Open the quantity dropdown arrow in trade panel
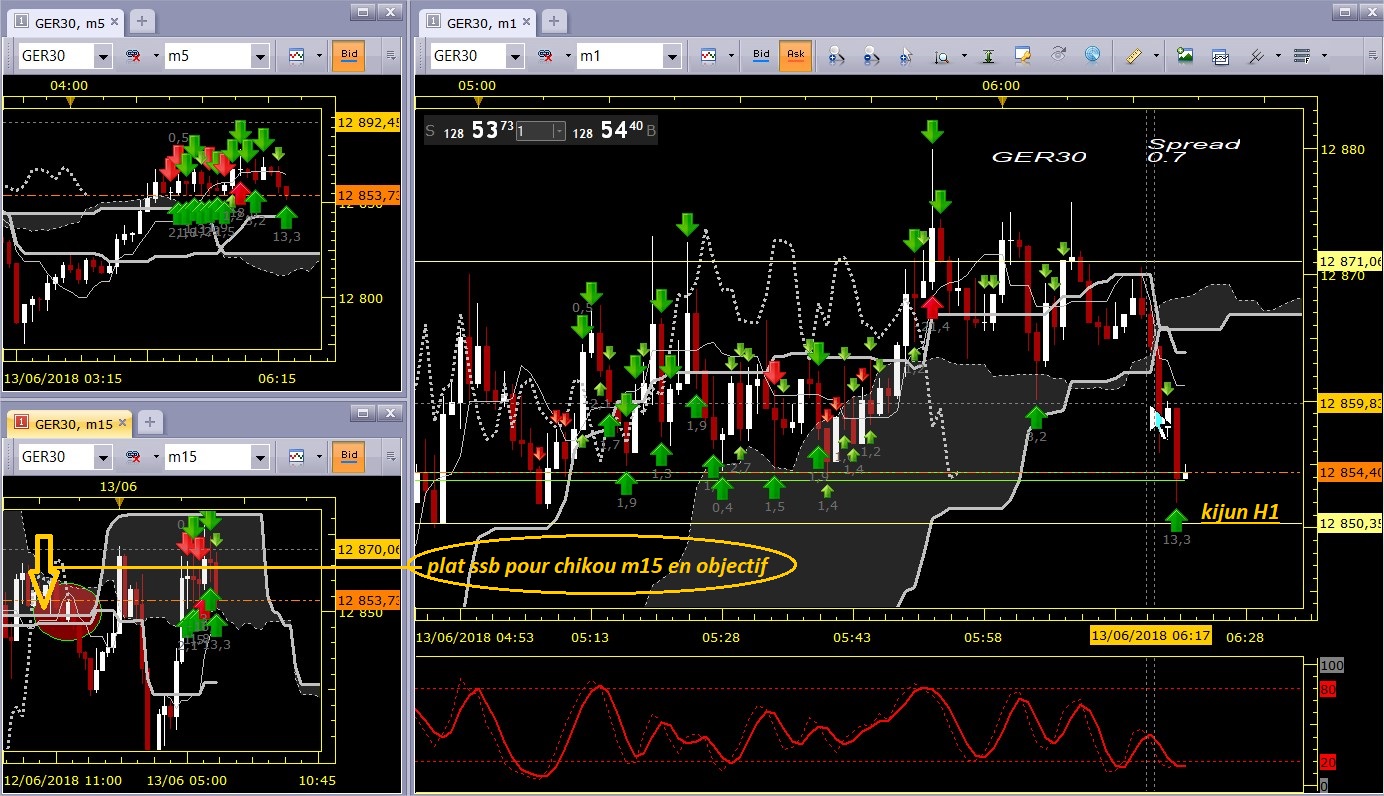 (x=559, y=131)
